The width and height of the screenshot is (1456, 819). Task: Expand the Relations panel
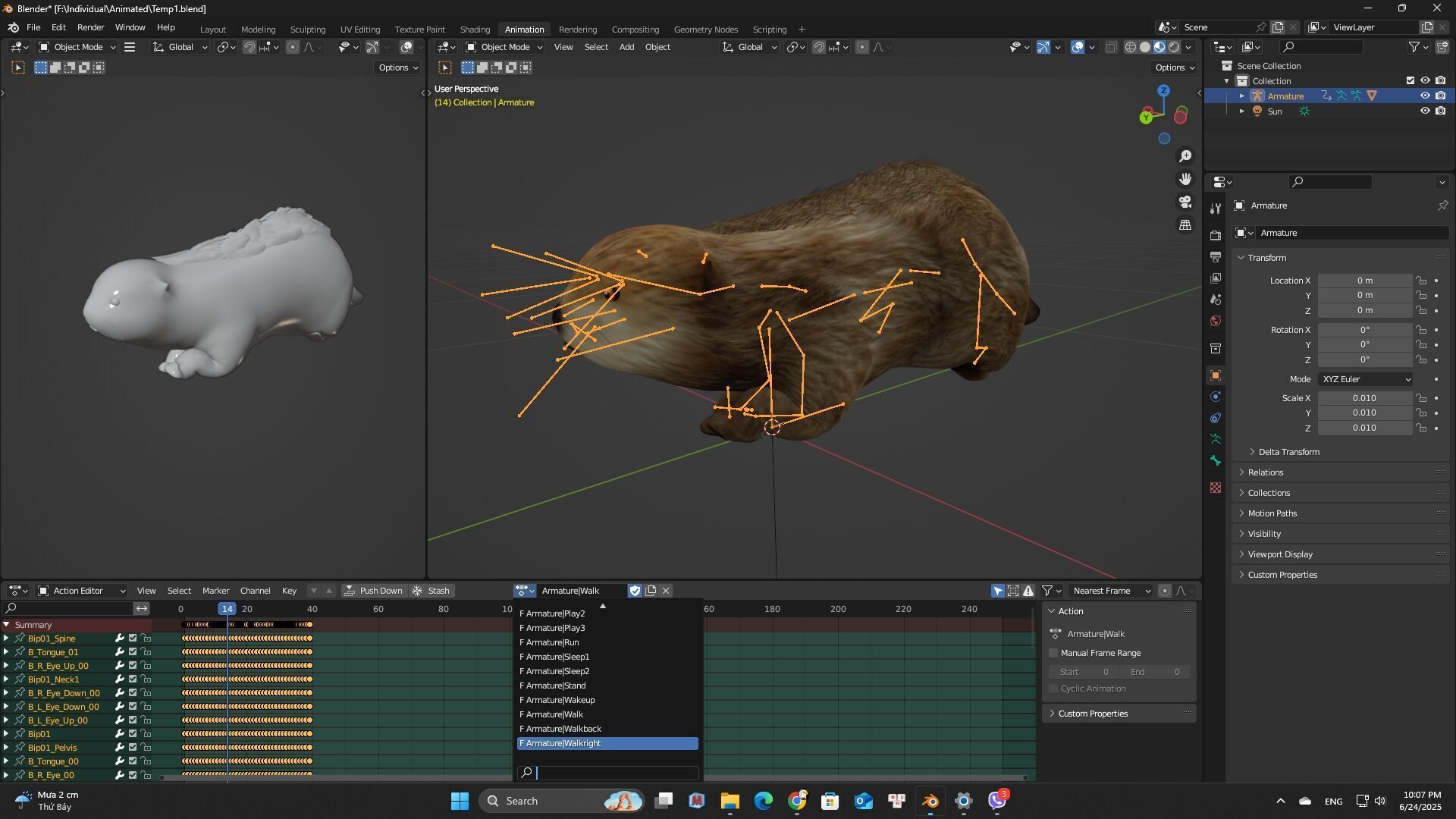1340,472
